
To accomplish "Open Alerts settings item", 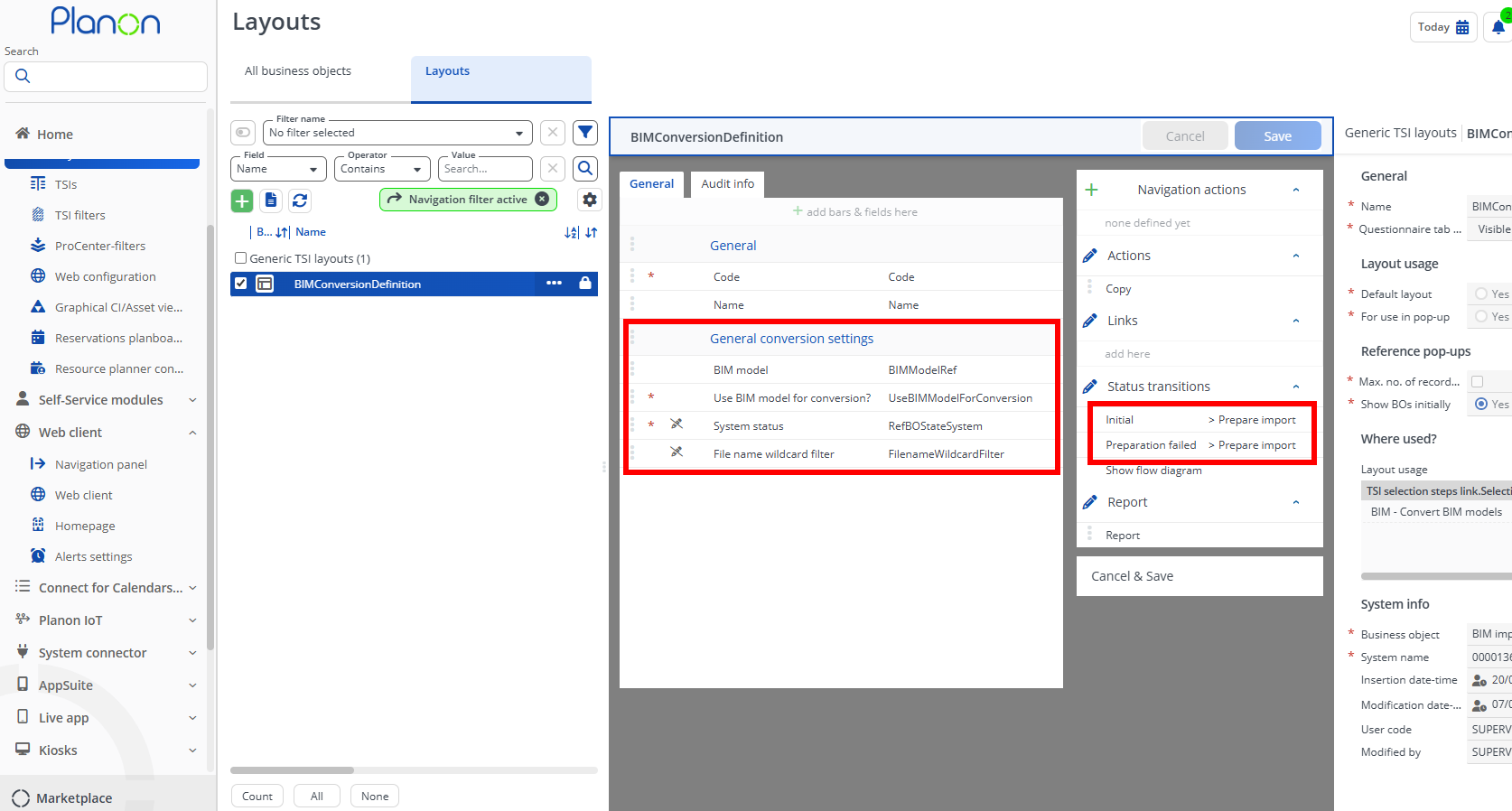I will (94, 556).
